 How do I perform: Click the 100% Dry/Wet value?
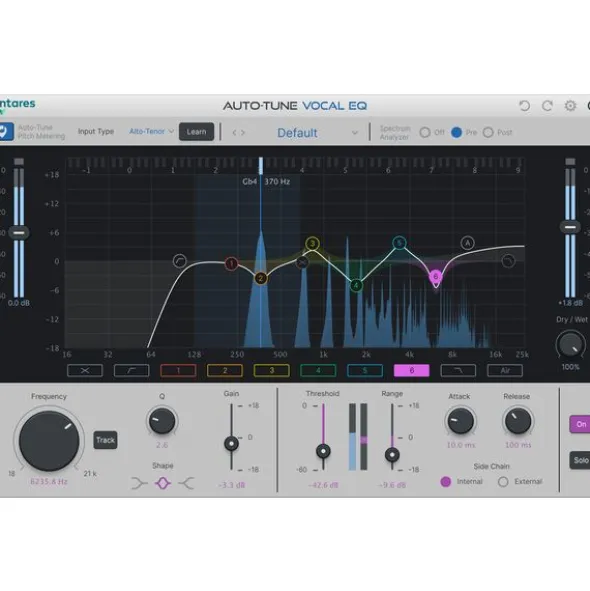click(570, 367)
